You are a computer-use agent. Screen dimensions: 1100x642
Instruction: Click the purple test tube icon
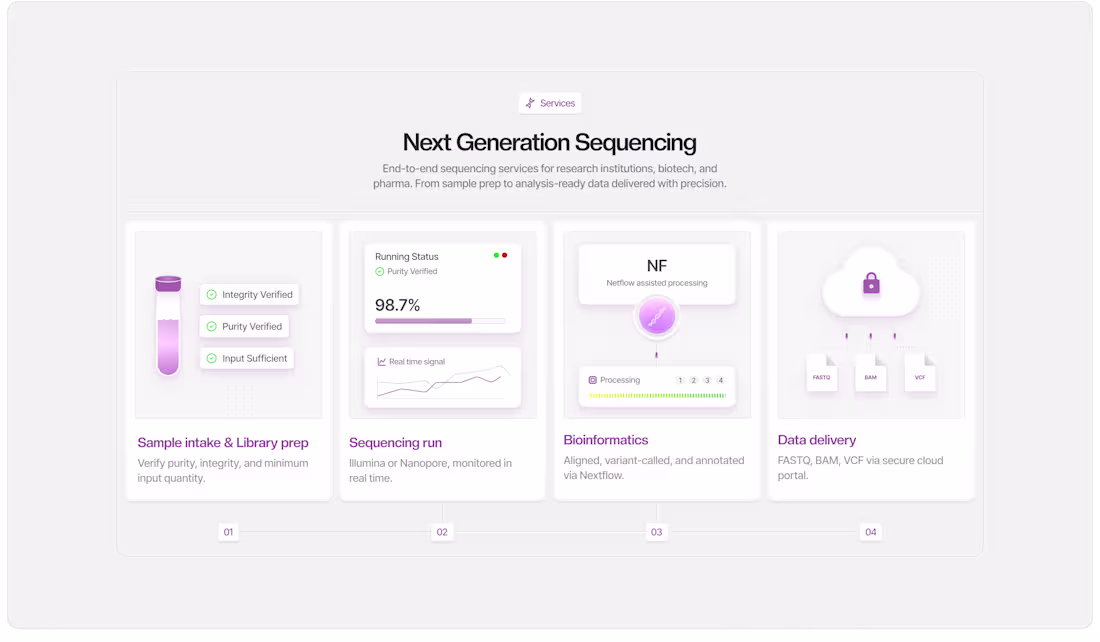[168, 326]
